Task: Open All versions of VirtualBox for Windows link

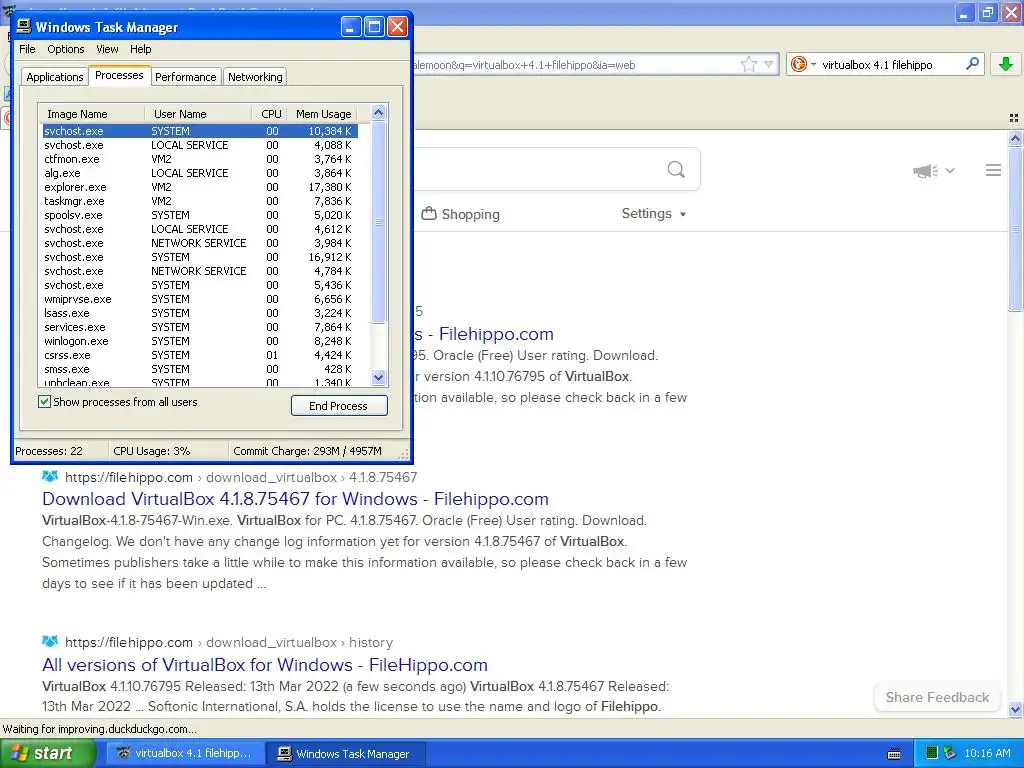Action: coord(264,665)
